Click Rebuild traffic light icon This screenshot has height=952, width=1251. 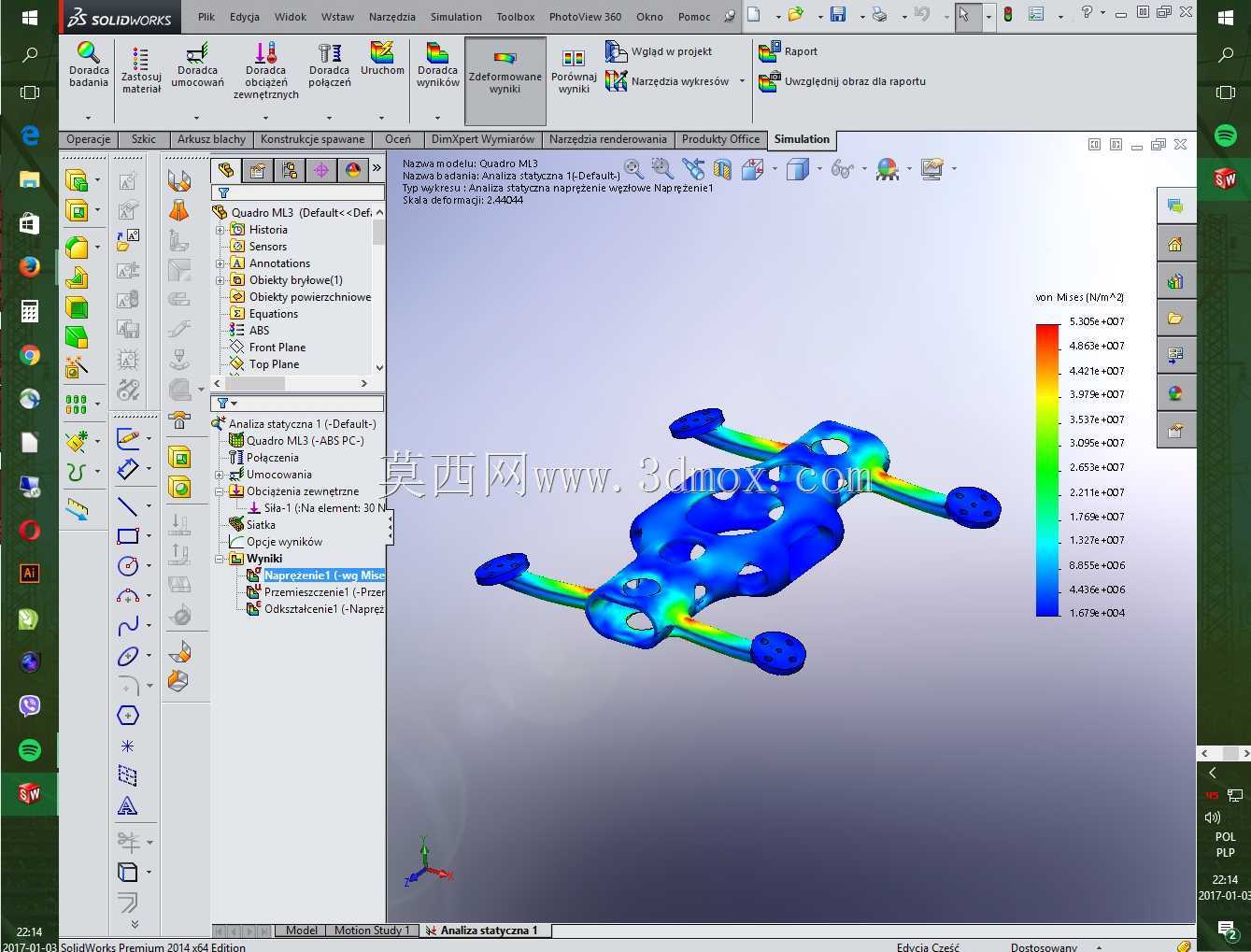1008,15
